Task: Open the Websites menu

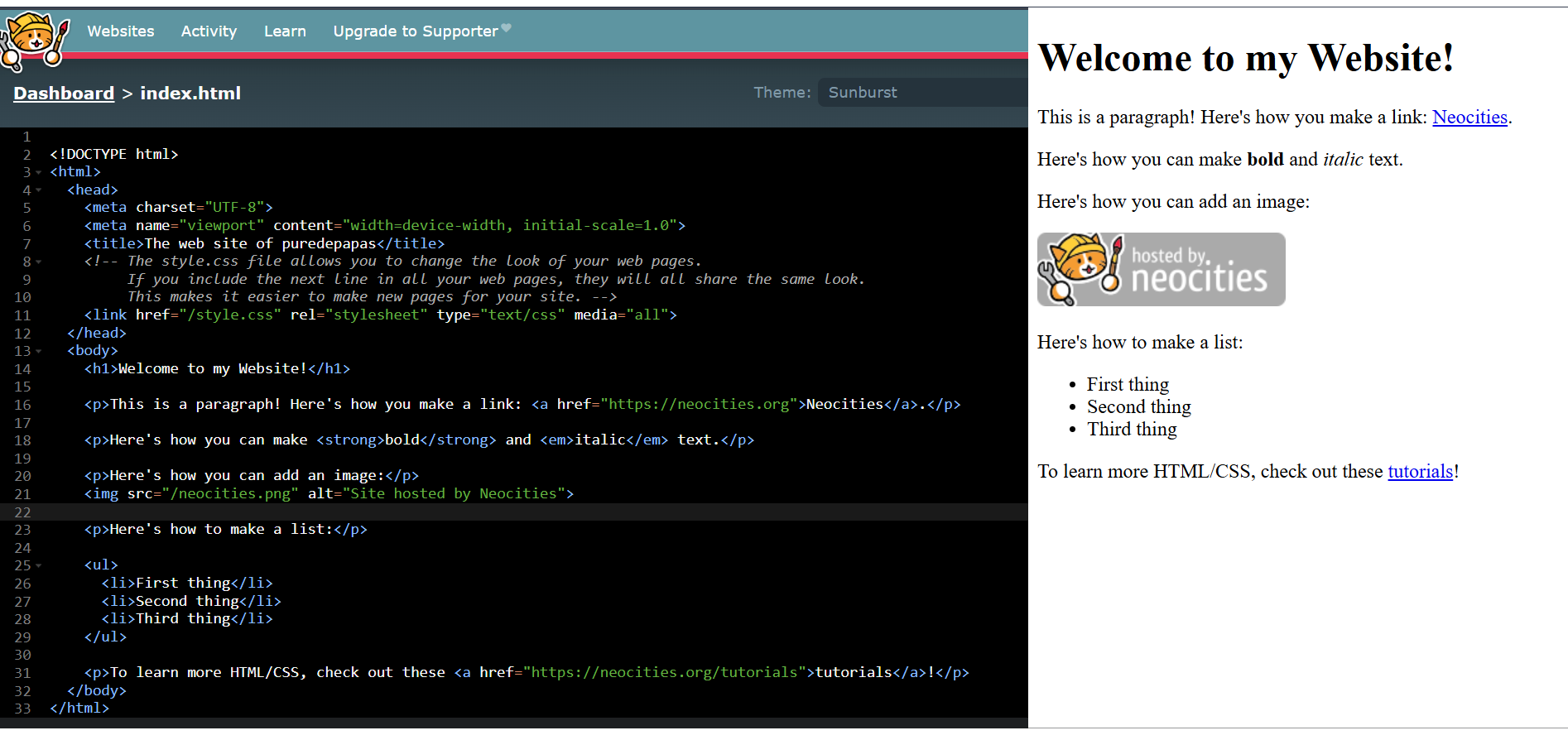Action: [x=121, y=31]
